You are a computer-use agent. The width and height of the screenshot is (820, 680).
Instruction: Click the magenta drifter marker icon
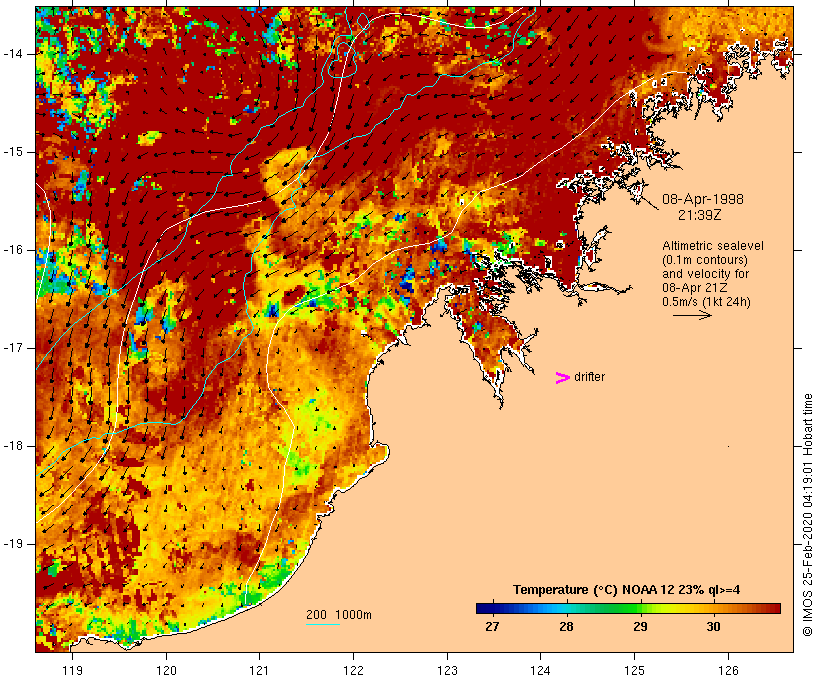pyautogui.click(x=562, y=378)
